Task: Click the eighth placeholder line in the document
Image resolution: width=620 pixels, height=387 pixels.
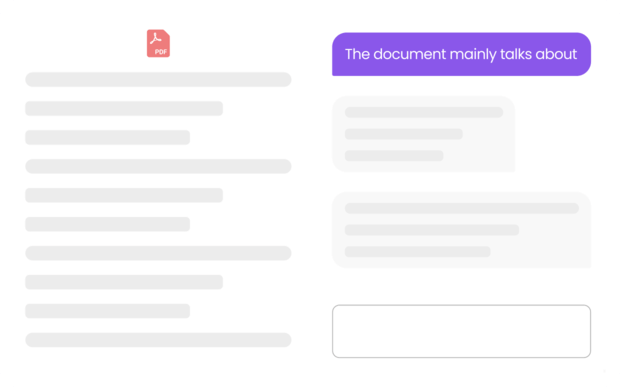Action: click(124, 282)
